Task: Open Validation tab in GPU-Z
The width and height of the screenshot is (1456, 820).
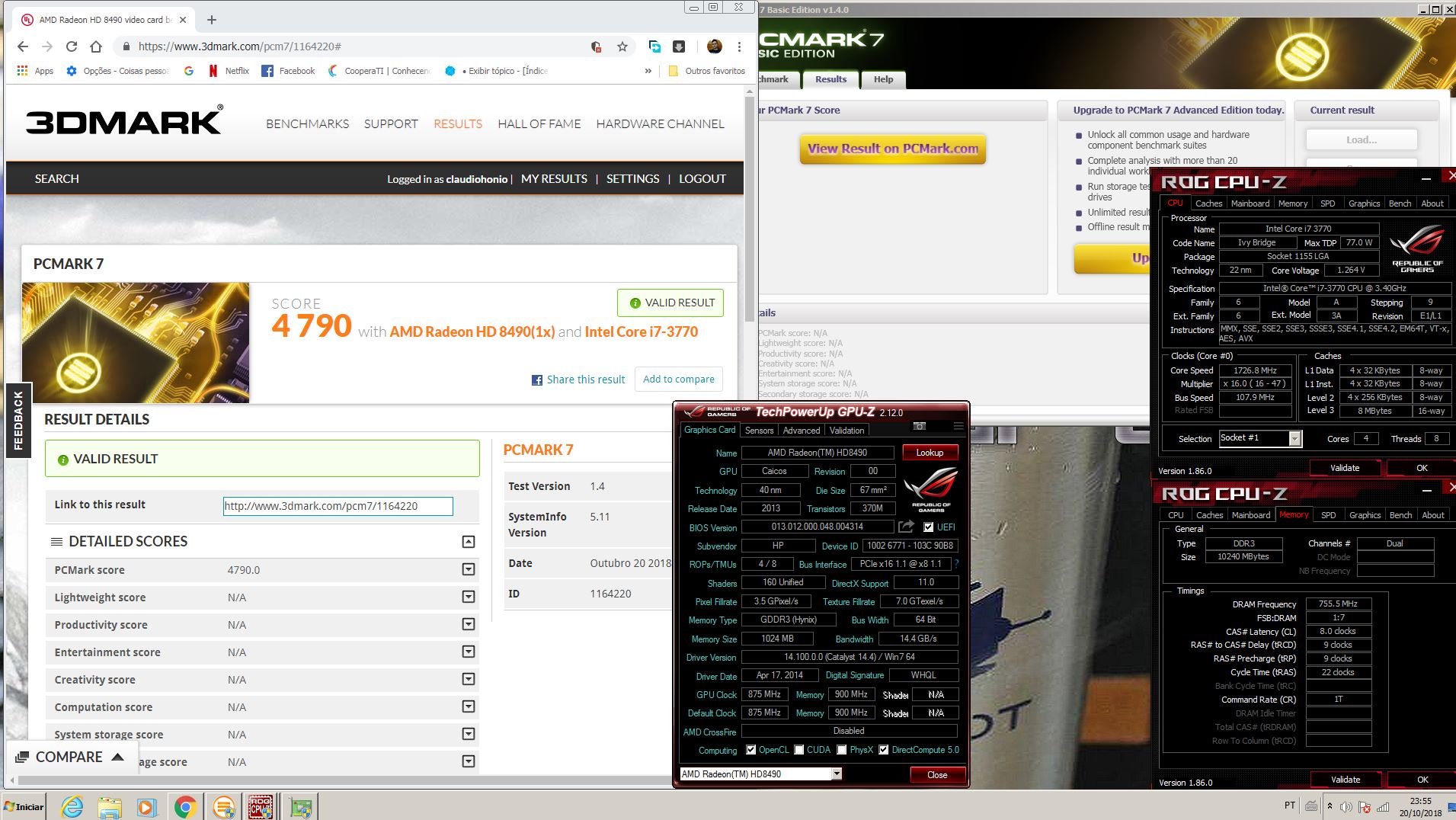Action: click(x=846, y=431)
